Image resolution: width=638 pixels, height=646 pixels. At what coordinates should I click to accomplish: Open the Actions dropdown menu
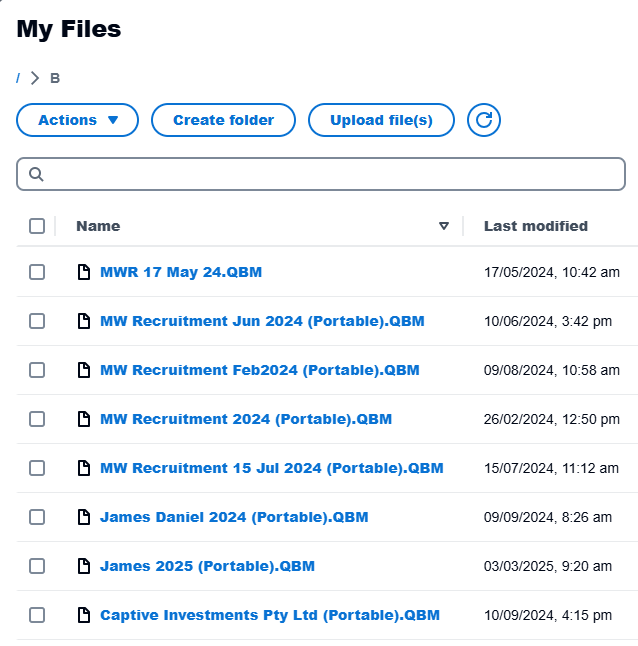pyautogui.click(x=77, y=120)
